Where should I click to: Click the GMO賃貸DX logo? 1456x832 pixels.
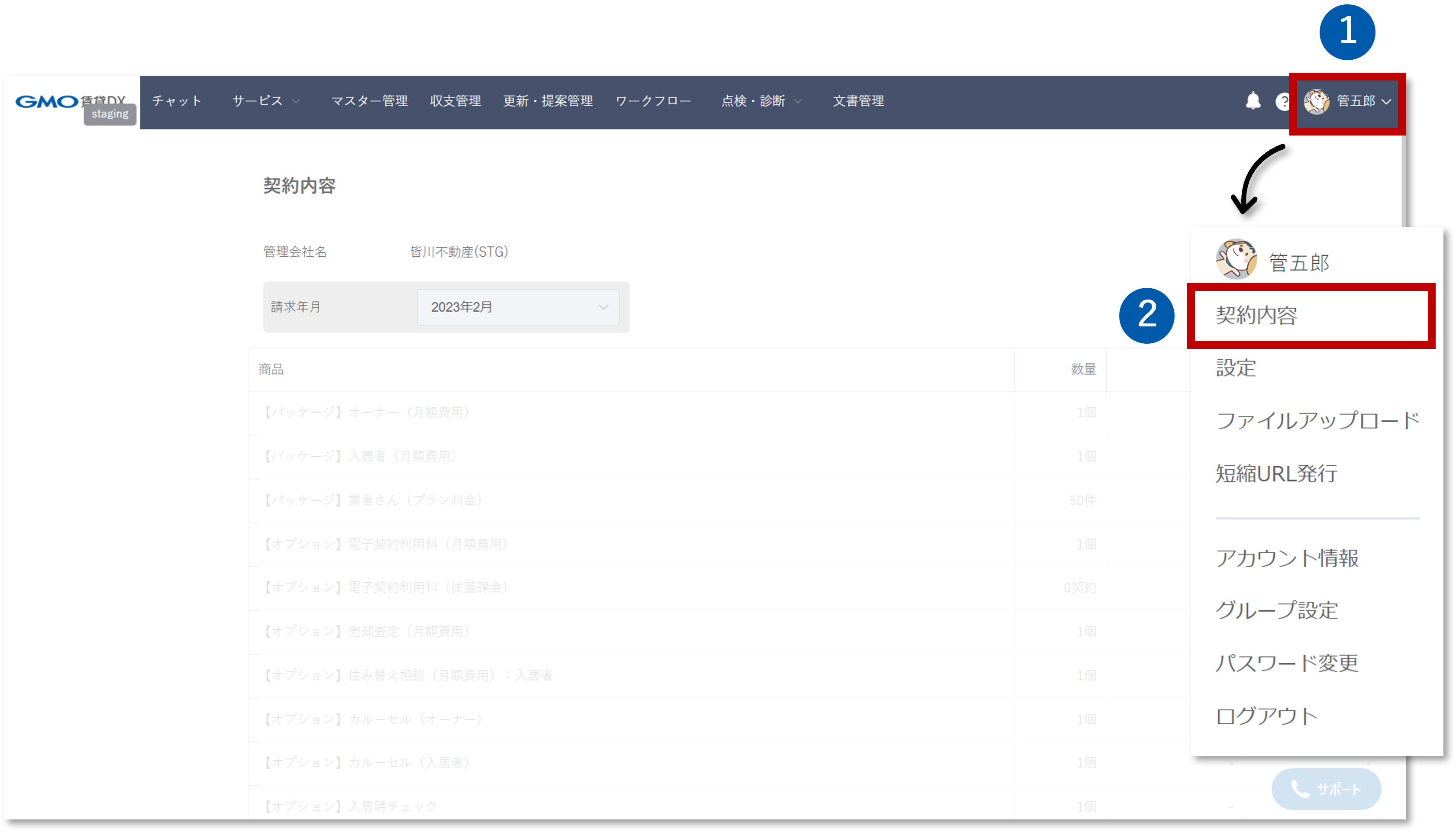(68, 102)
